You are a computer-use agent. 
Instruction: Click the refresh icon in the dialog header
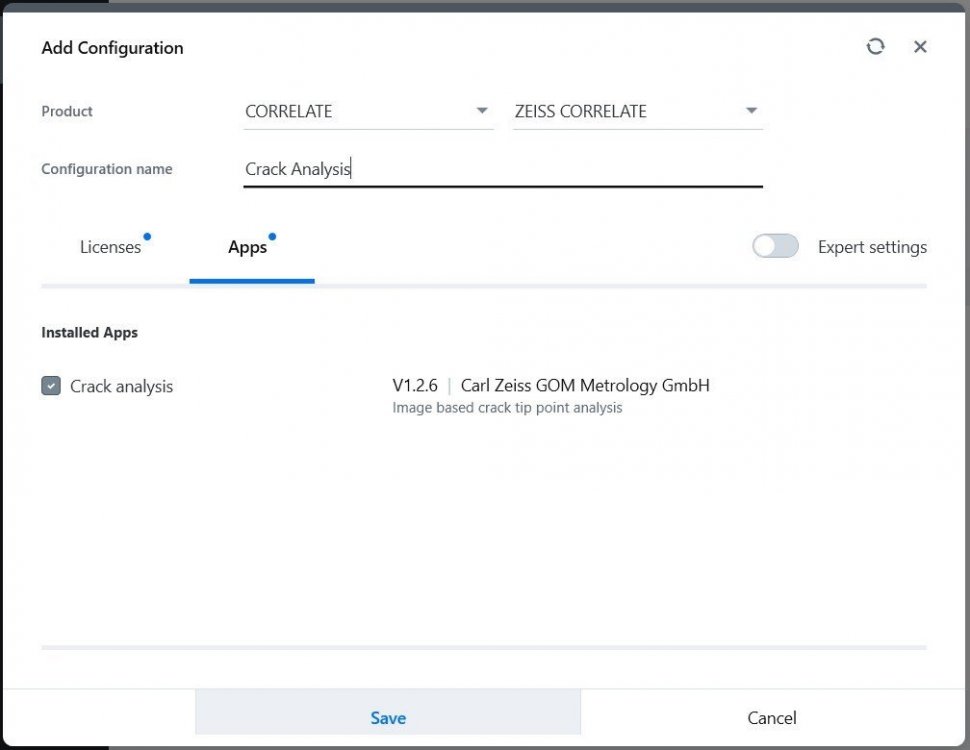[x=875, y=47]
